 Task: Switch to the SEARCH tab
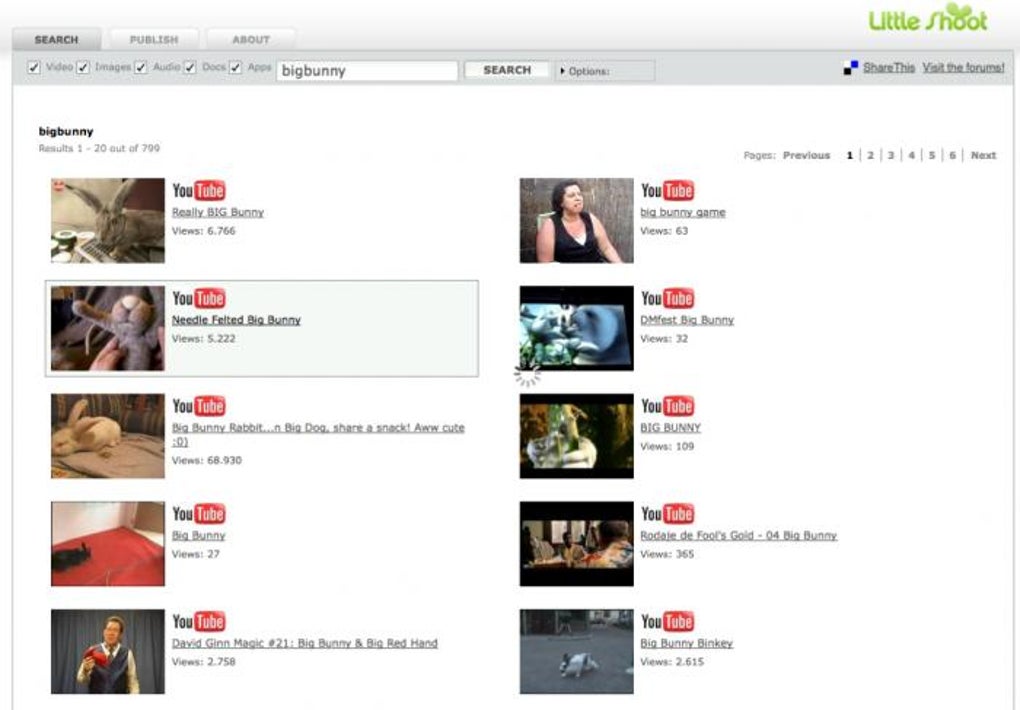click(57, 40)
